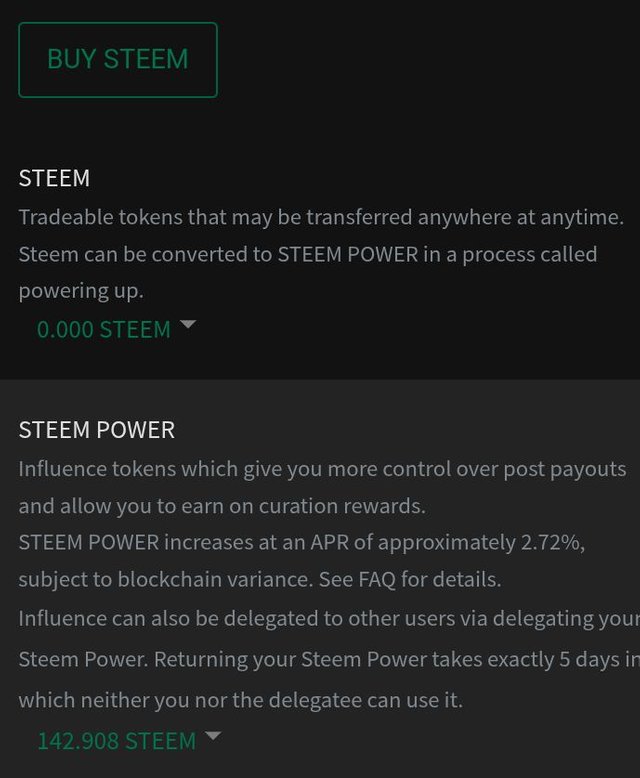Click the word "anytime" in STEEM description
The height and width of the screenshot is (778, 640).
[578, 217]
